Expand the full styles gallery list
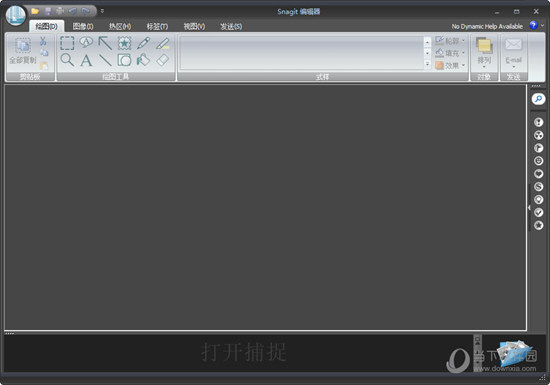Image resolution: width=550 pixels, height=385 pixels. coord(427,64)
